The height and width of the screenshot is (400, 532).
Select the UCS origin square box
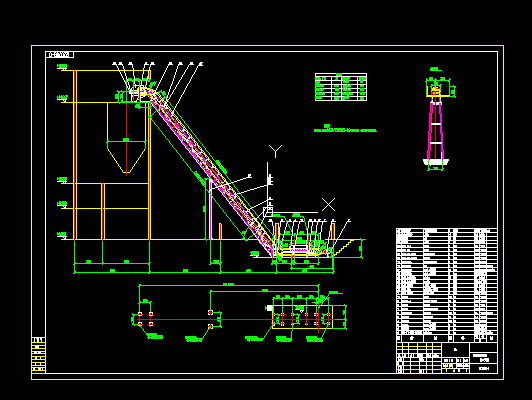click(x=268, y=212)
